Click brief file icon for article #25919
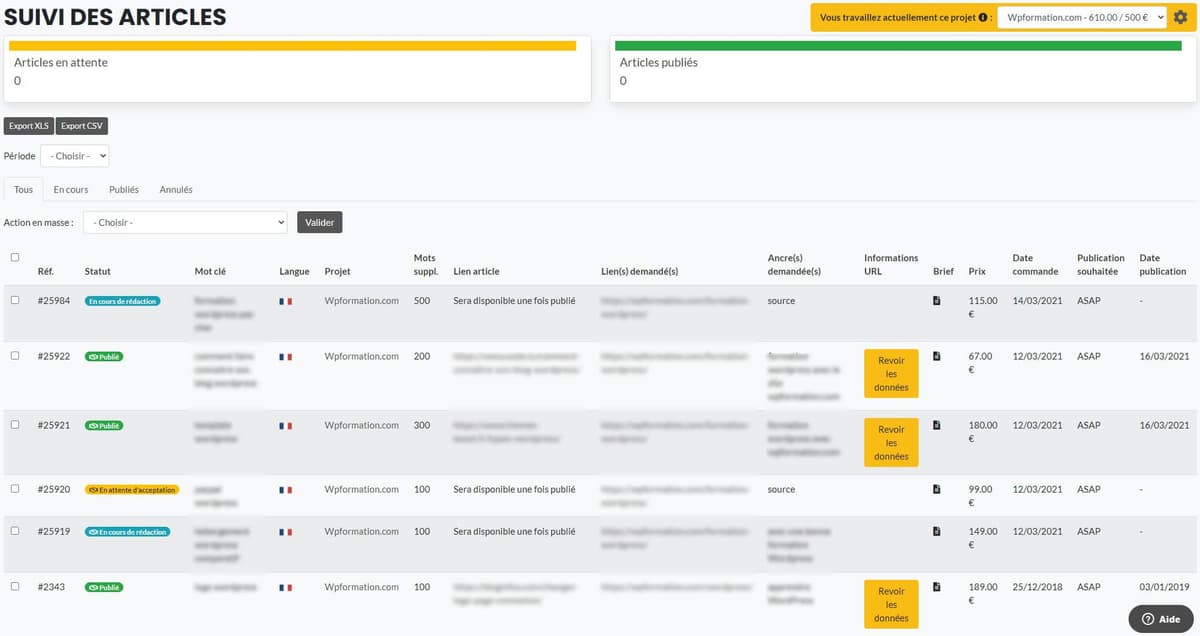 point(936,531)
